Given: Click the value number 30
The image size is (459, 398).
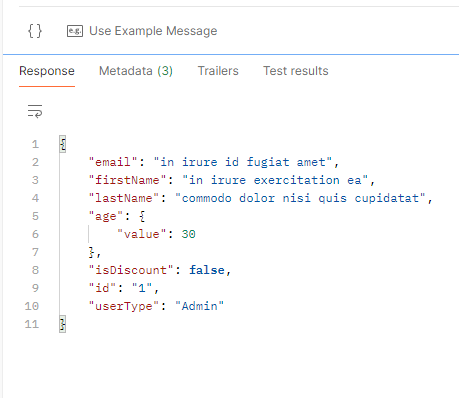Looking at the screenshot, I should (x=189, y=234).
